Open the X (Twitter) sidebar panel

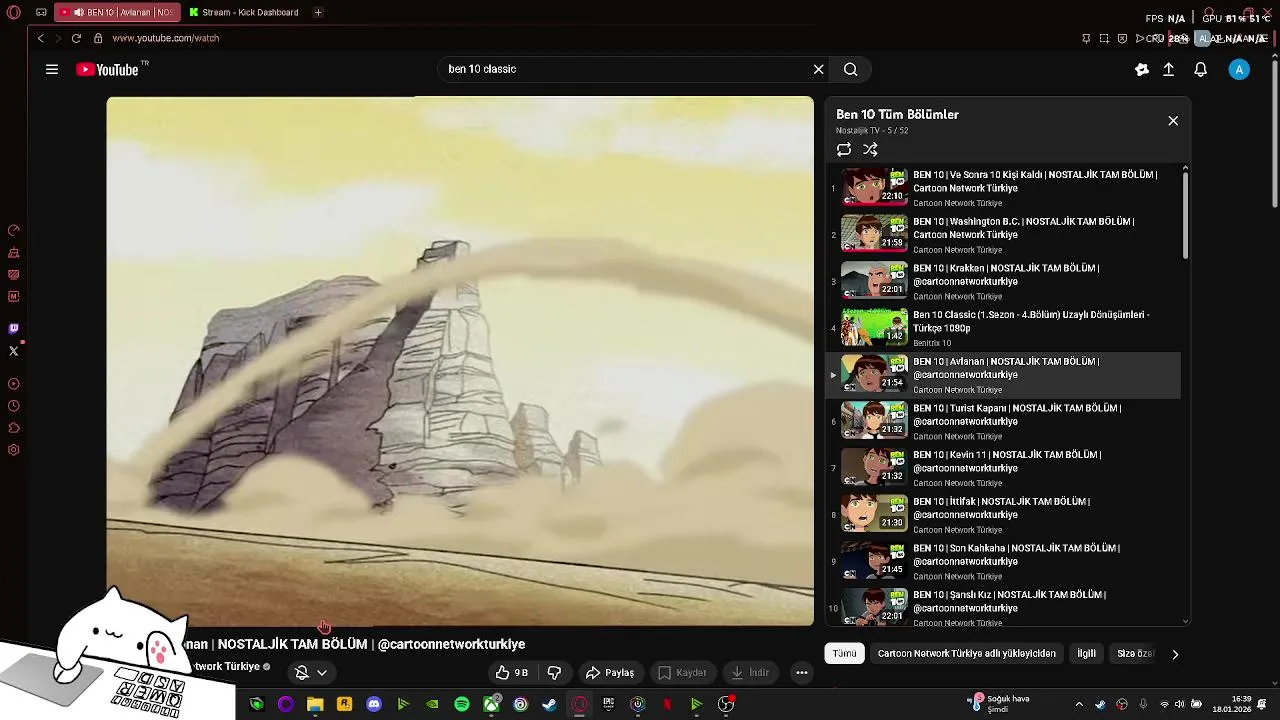click(x=14, y=351)
